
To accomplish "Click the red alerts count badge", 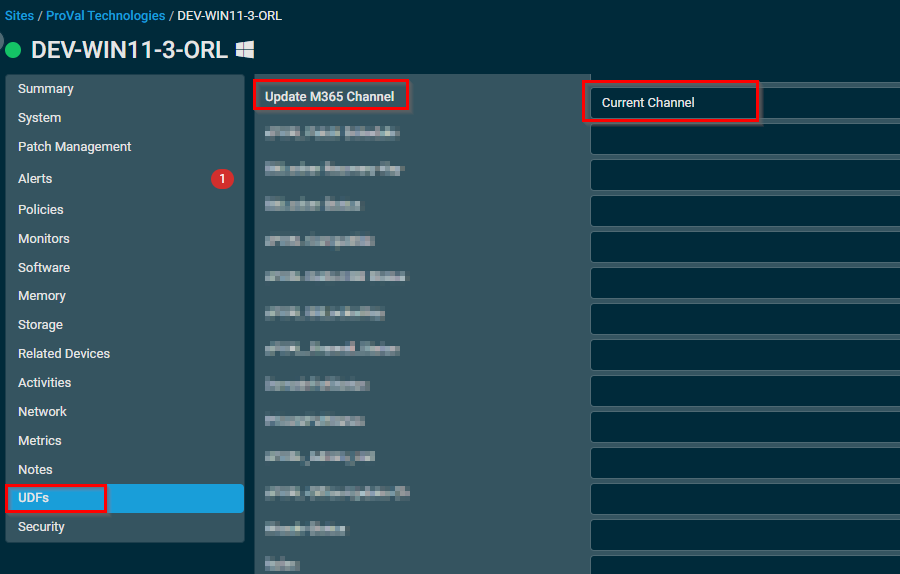I will (x=222, y=179).
